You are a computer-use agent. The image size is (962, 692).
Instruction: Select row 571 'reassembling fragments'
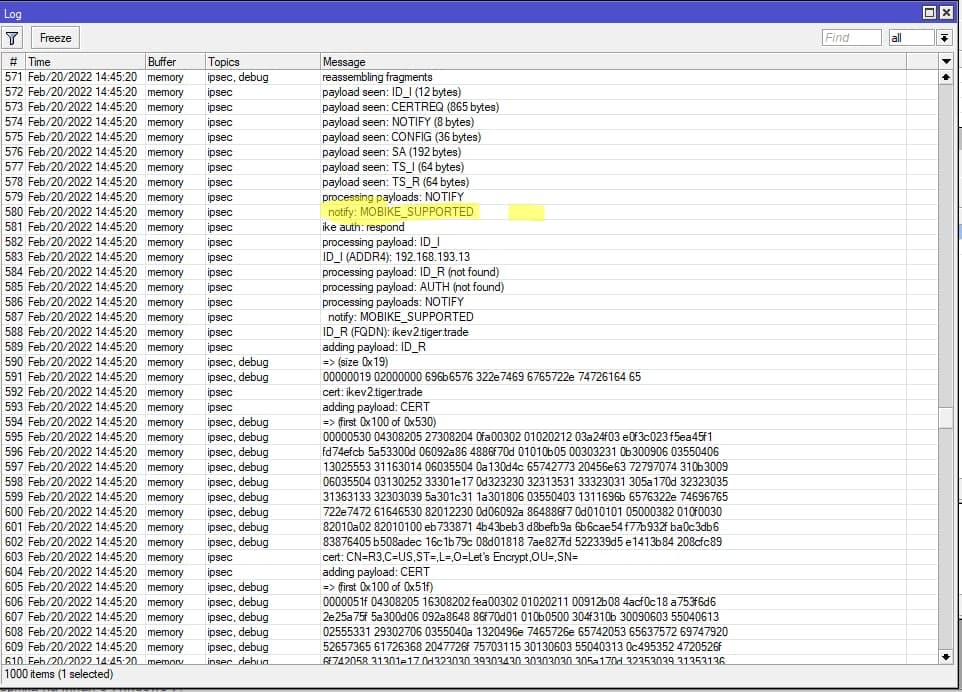[x=470, y=77]
